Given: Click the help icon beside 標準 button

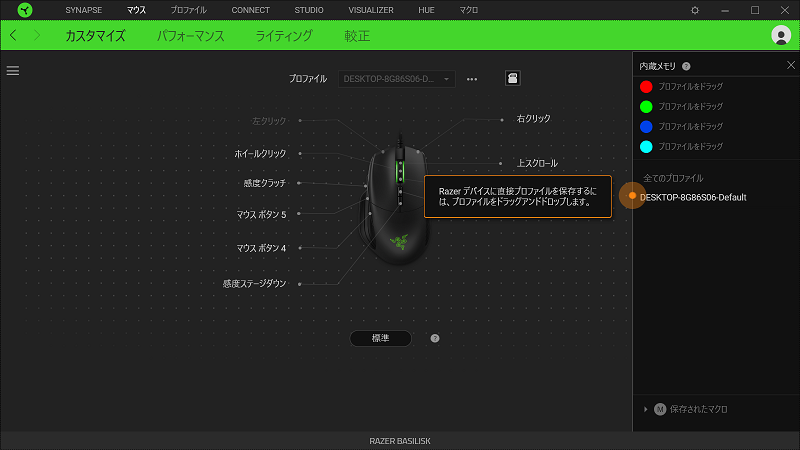Looking at the screenshot, I should [x=435, y=338].
